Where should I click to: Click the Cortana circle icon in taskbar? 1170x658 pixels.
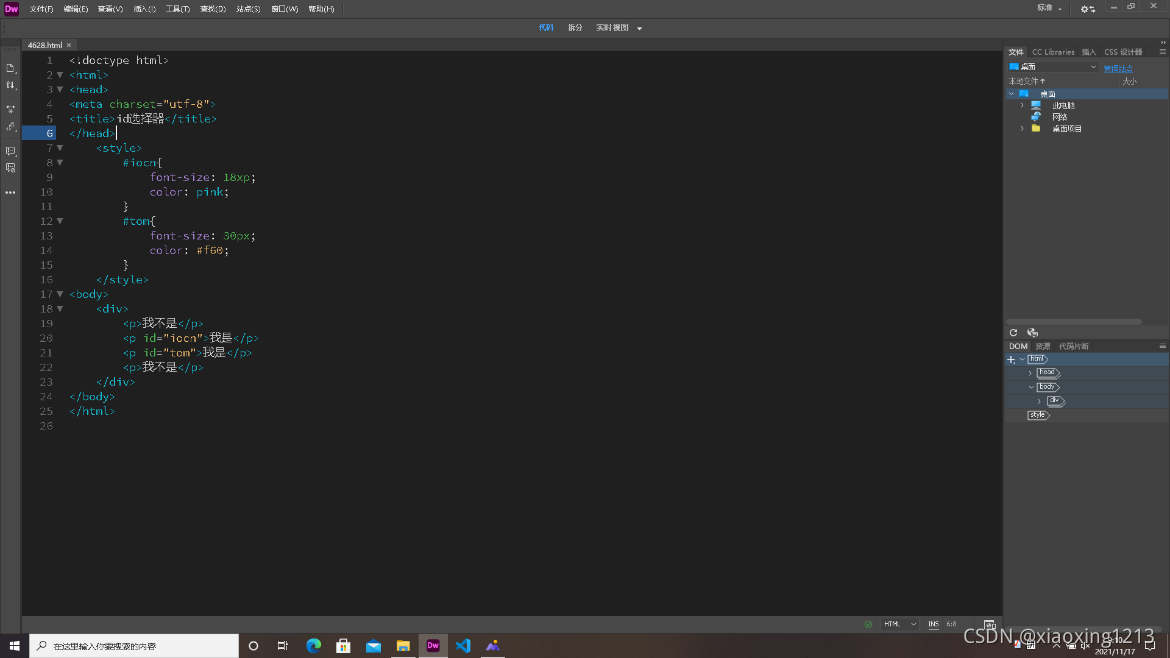[253, 646]
